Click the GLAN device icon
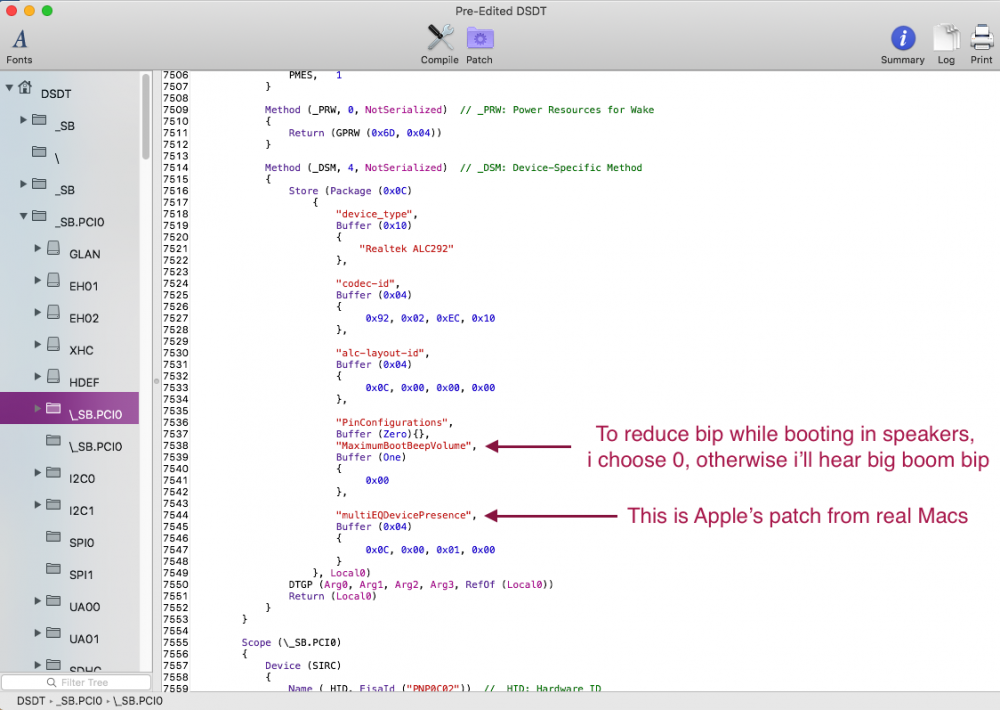Viewport: 1000px width, 710px height. click(x=54, y=248)
